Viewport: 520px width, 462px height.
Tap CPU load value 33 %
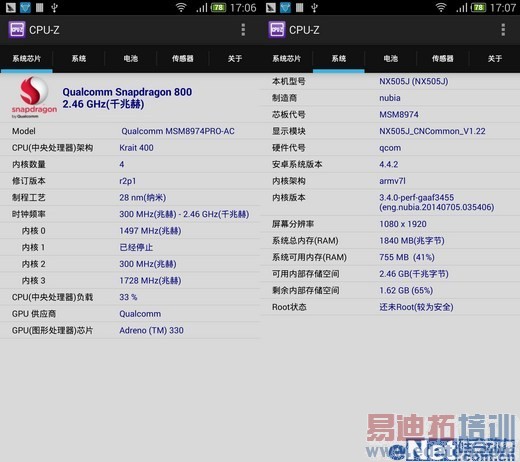tap(128, 297)
